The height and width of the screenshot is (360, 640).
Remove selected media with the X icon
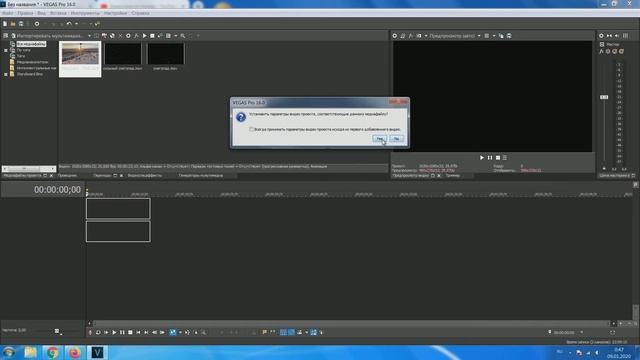click(x=120, y=36)
